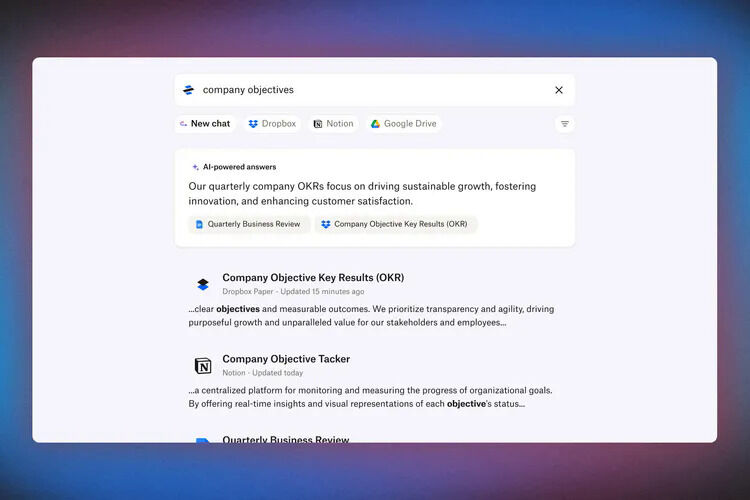The height and width of the screenshot is (500, 750).
Task: Click the Notion icon beside Company Objective Tacker
Action: 203,365
